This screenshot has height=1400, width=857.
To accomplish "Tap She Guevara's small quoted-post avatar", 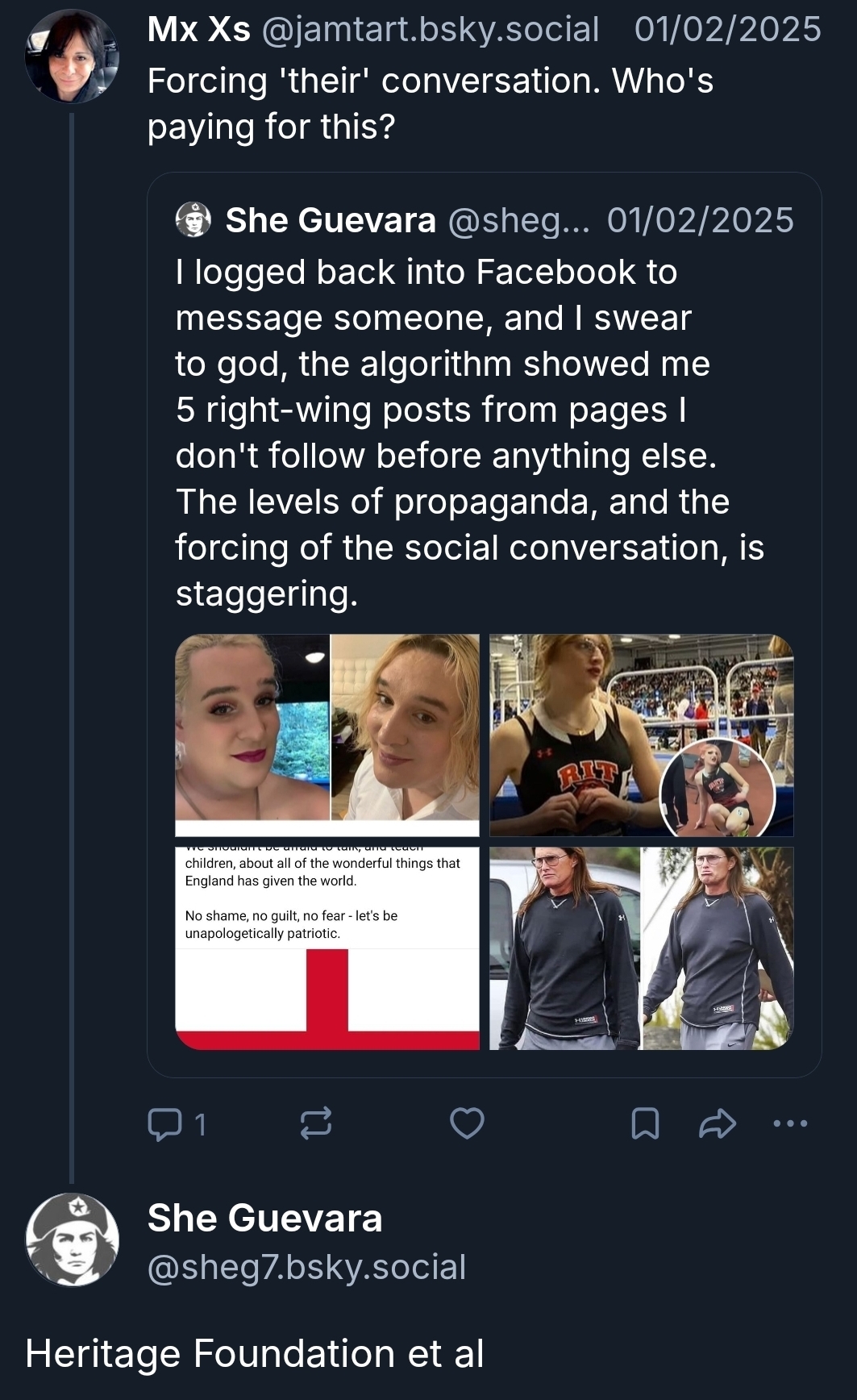I will coord(193,219).
